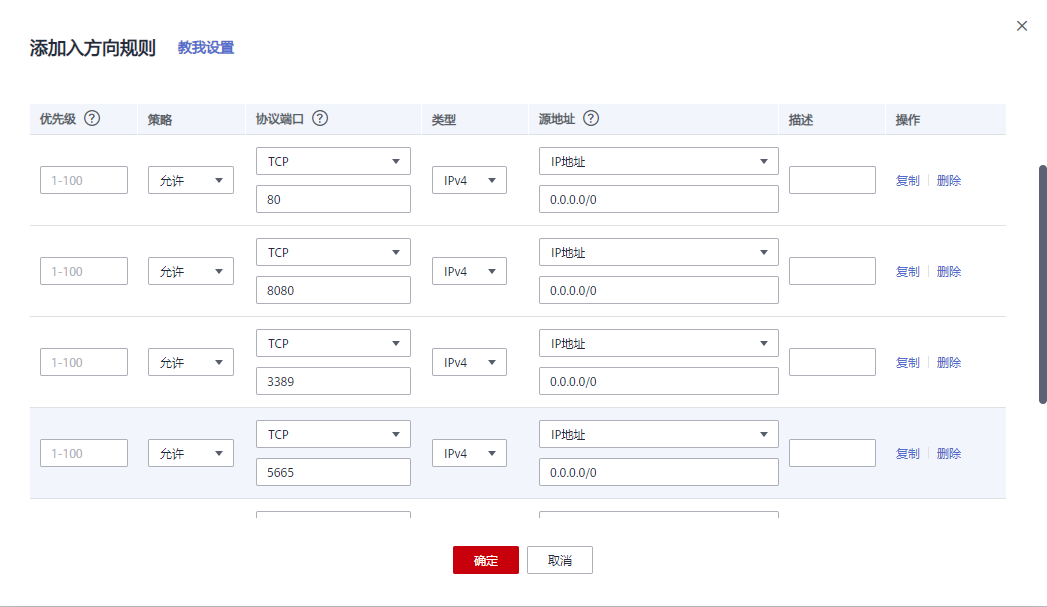Open 策略 dropdown in port 3389 row
1047x607 pixels.
pos(191,362)
